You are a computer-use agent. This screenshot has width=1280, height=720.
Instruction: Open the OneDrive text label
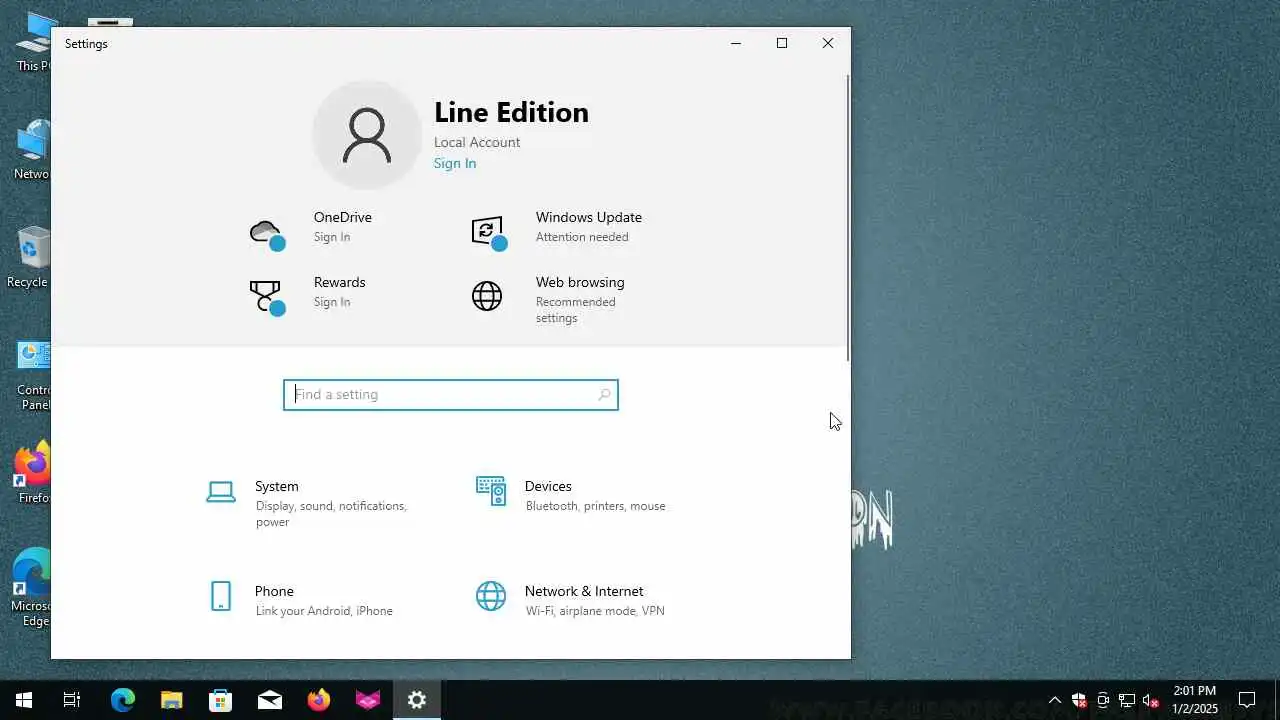point(343,217)
